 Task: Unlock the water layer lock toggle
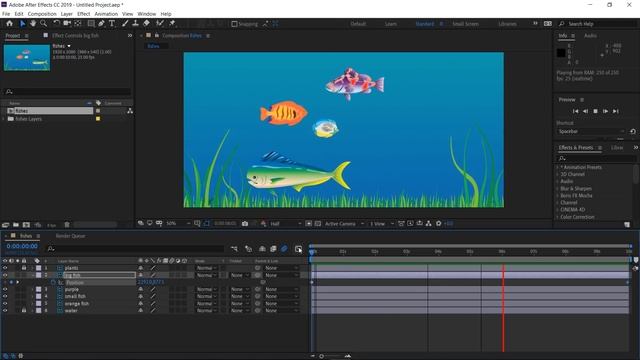[x=24, y=311]
